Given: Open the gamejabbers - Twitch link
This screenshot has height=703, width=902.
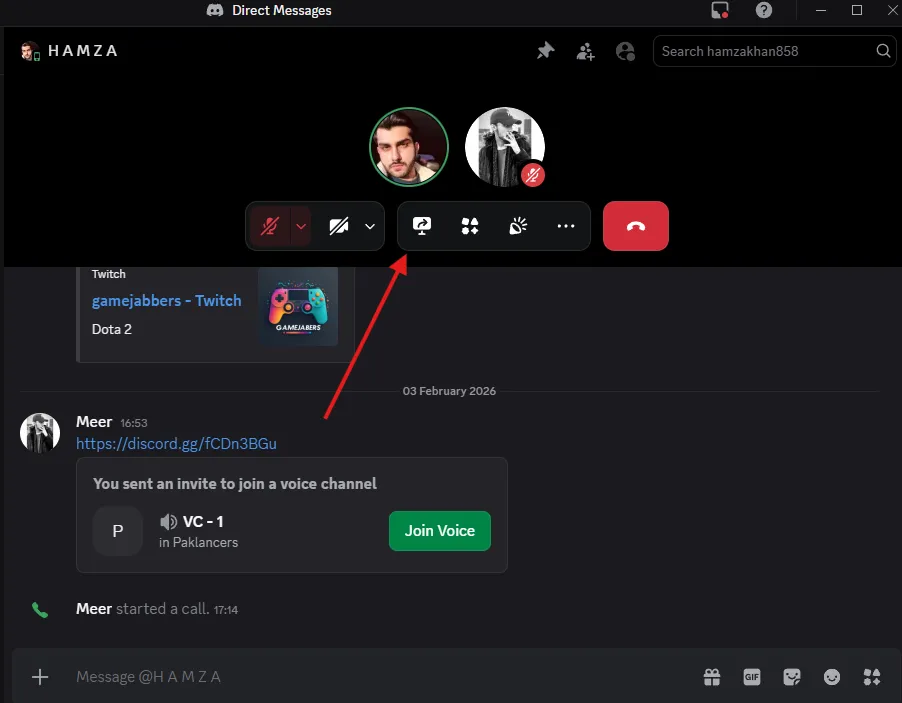Looking at the screenshot, I should pos(166,300).
